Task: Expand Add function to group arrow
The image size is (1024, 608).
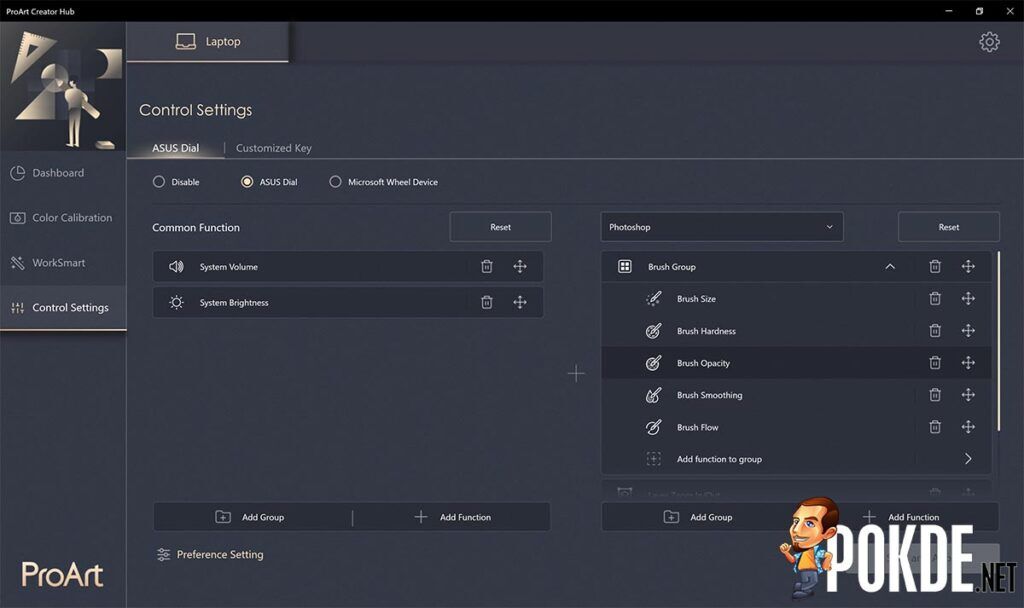Action: [x=968, y=458]
